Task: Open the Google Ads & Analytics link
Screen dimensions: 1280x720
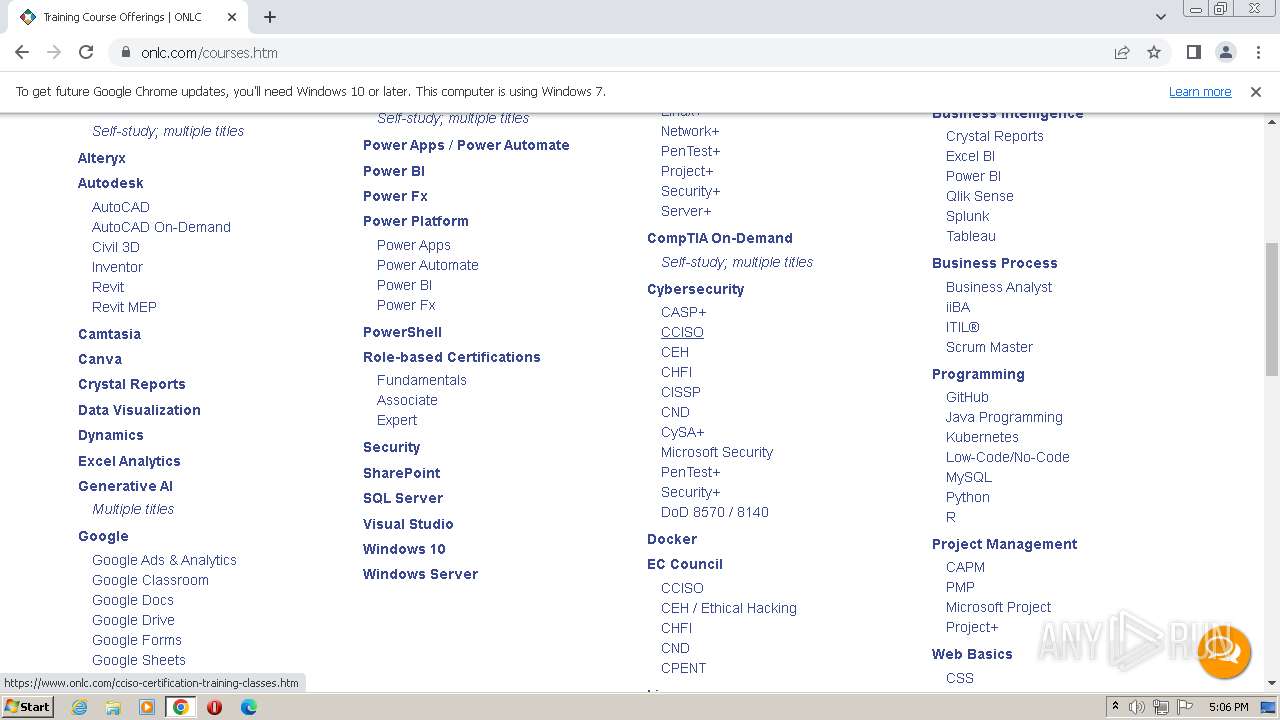Action: click(x=164, y=560)
